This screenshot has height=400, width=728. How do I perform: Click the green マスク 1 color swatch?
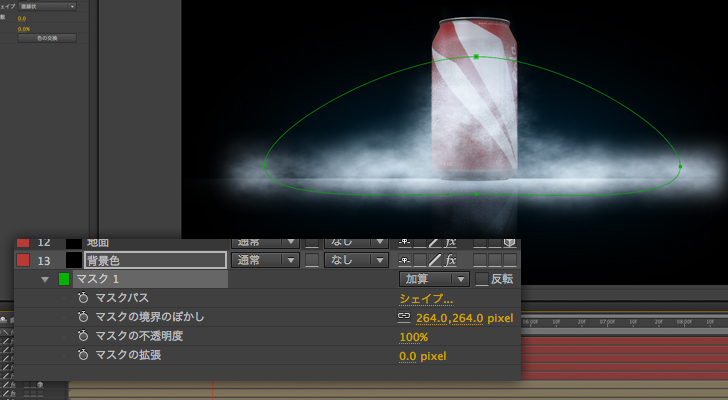(x=64, y=279)
